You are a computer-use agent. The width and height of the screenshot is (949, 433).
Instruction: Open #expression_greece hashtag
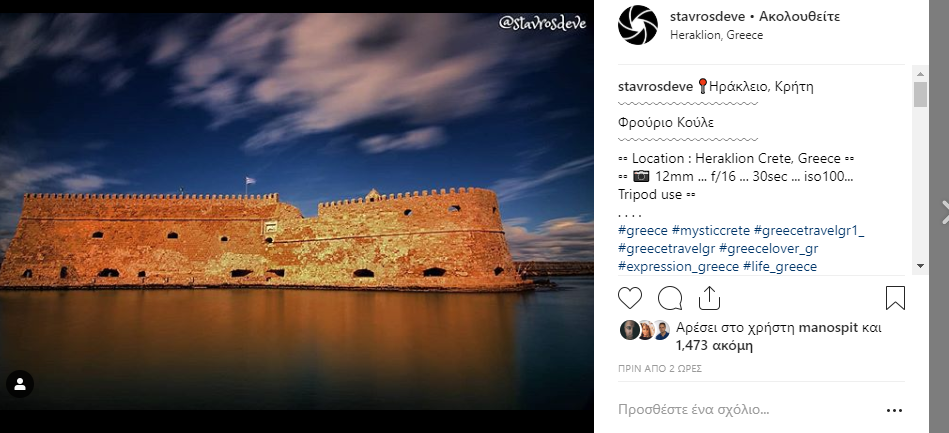click(x=678, y=266)
